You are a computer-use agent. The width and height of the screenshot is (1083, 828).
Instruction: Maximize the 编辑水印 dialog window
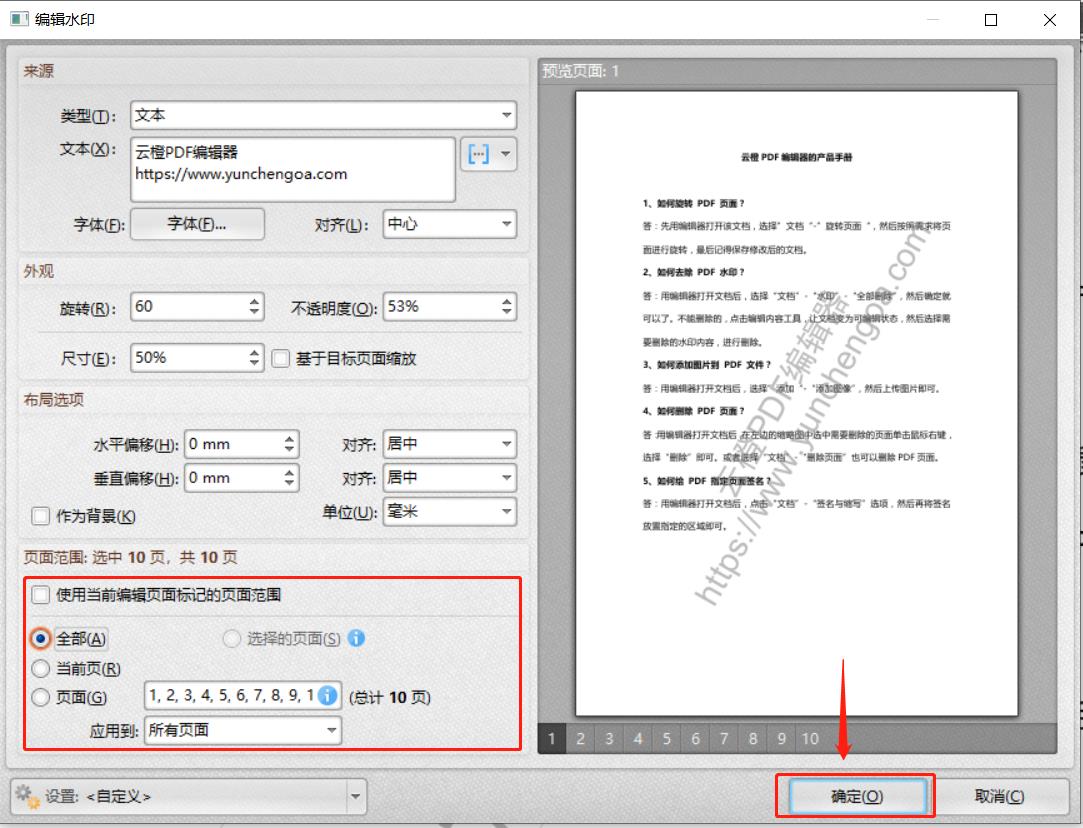990,19
